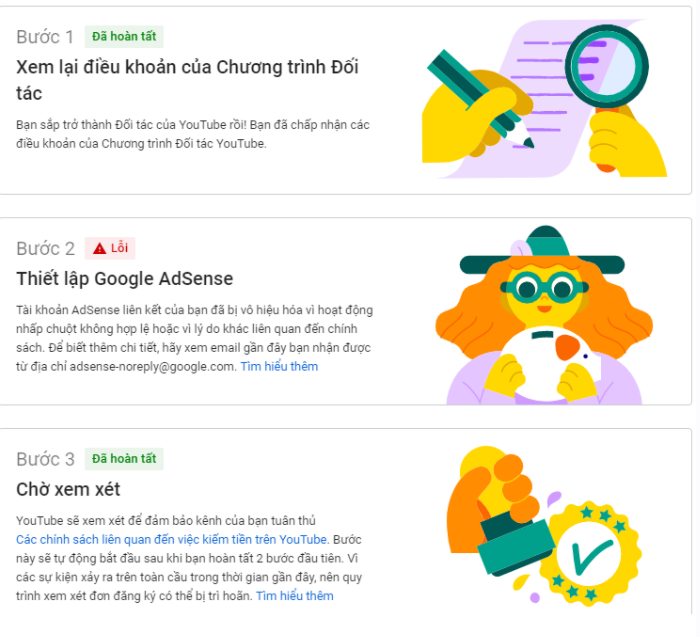Open "Tìm hiểu thêm" link in AdSense step
The image size is (700, 637).
coord(279,366)
